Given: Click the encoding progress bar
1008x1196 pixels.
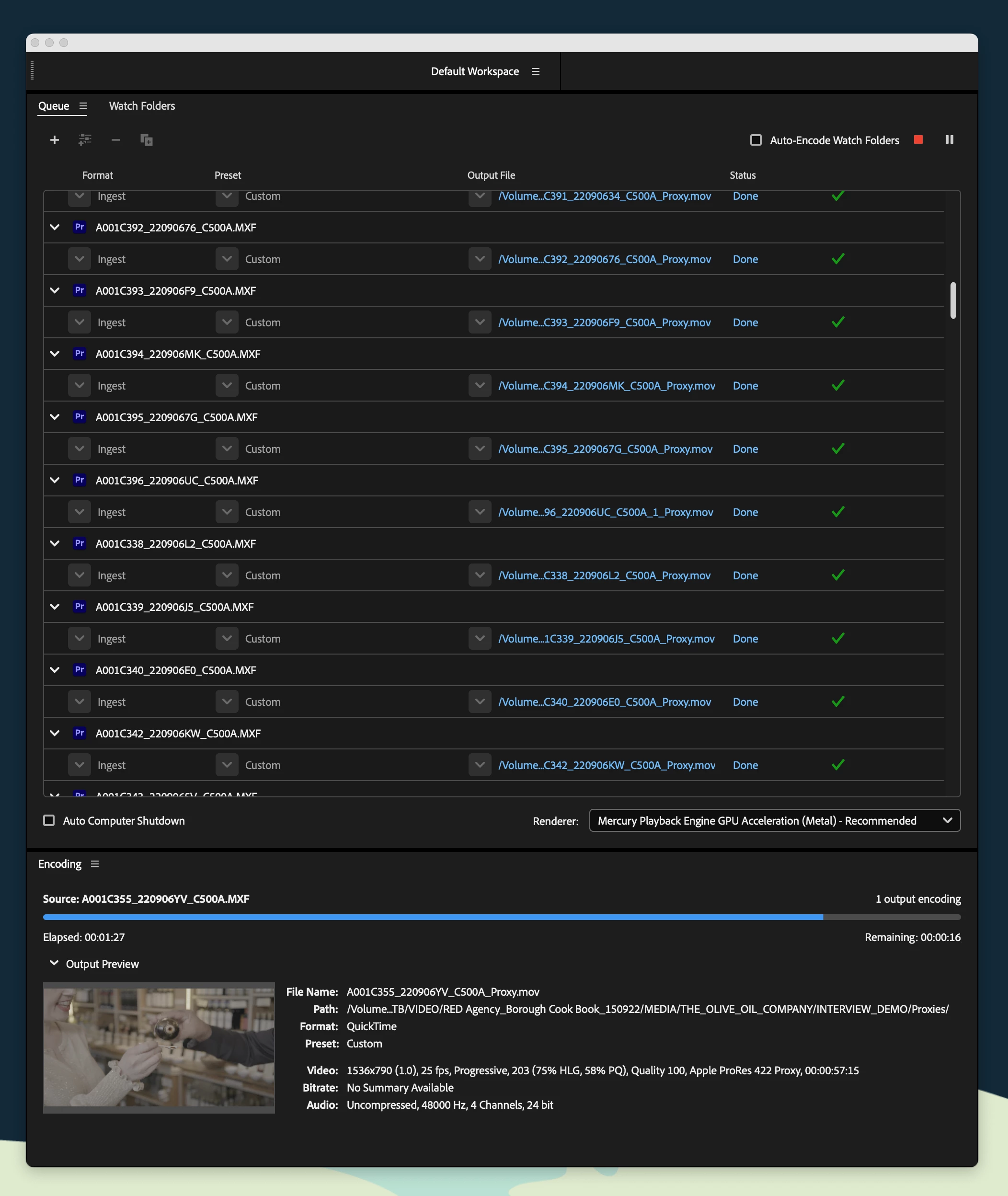Looking at the screenshot, I should tap(501, 917).
